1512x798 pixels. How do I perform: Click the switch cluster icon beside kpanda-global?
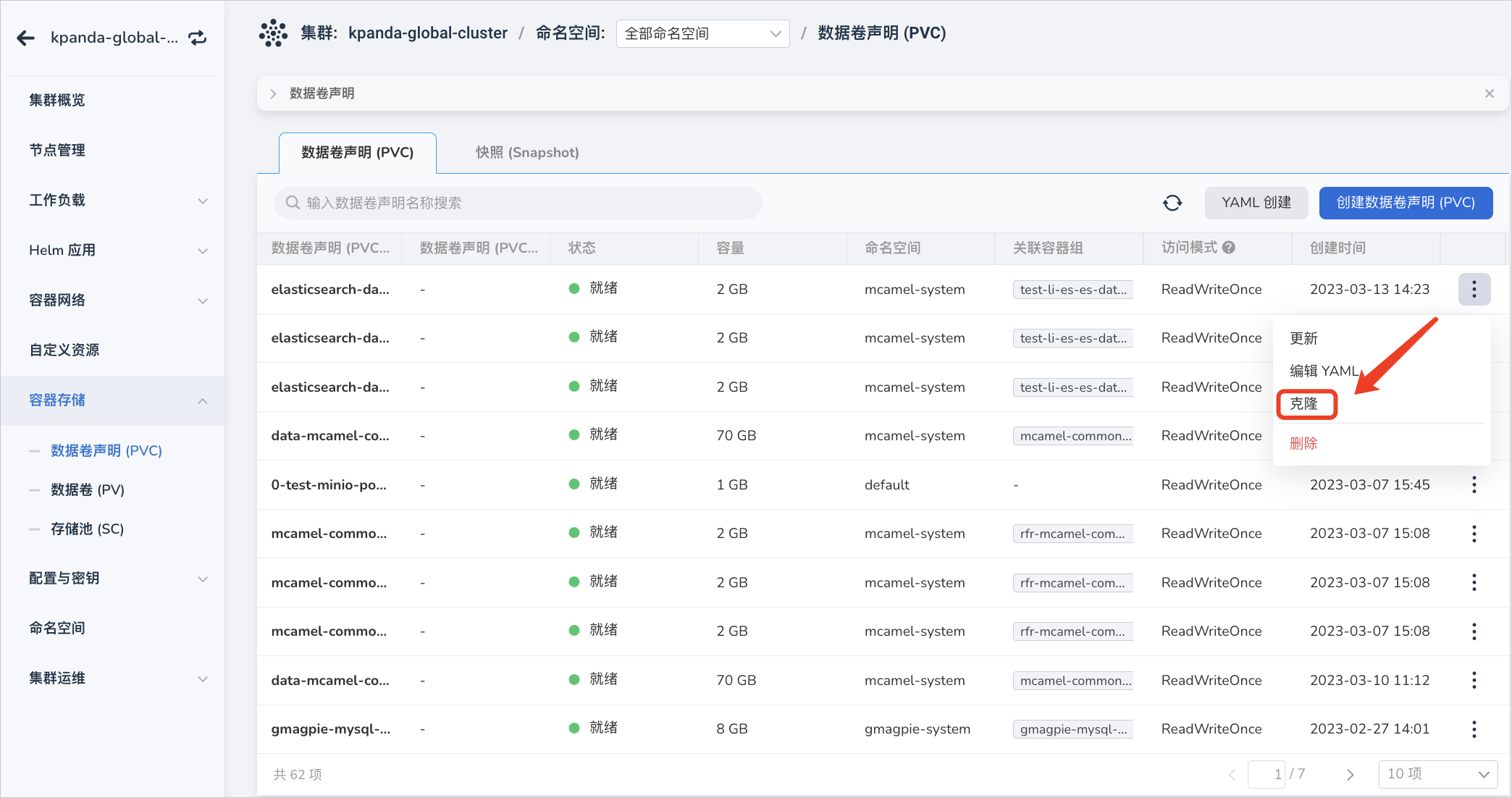198,38
